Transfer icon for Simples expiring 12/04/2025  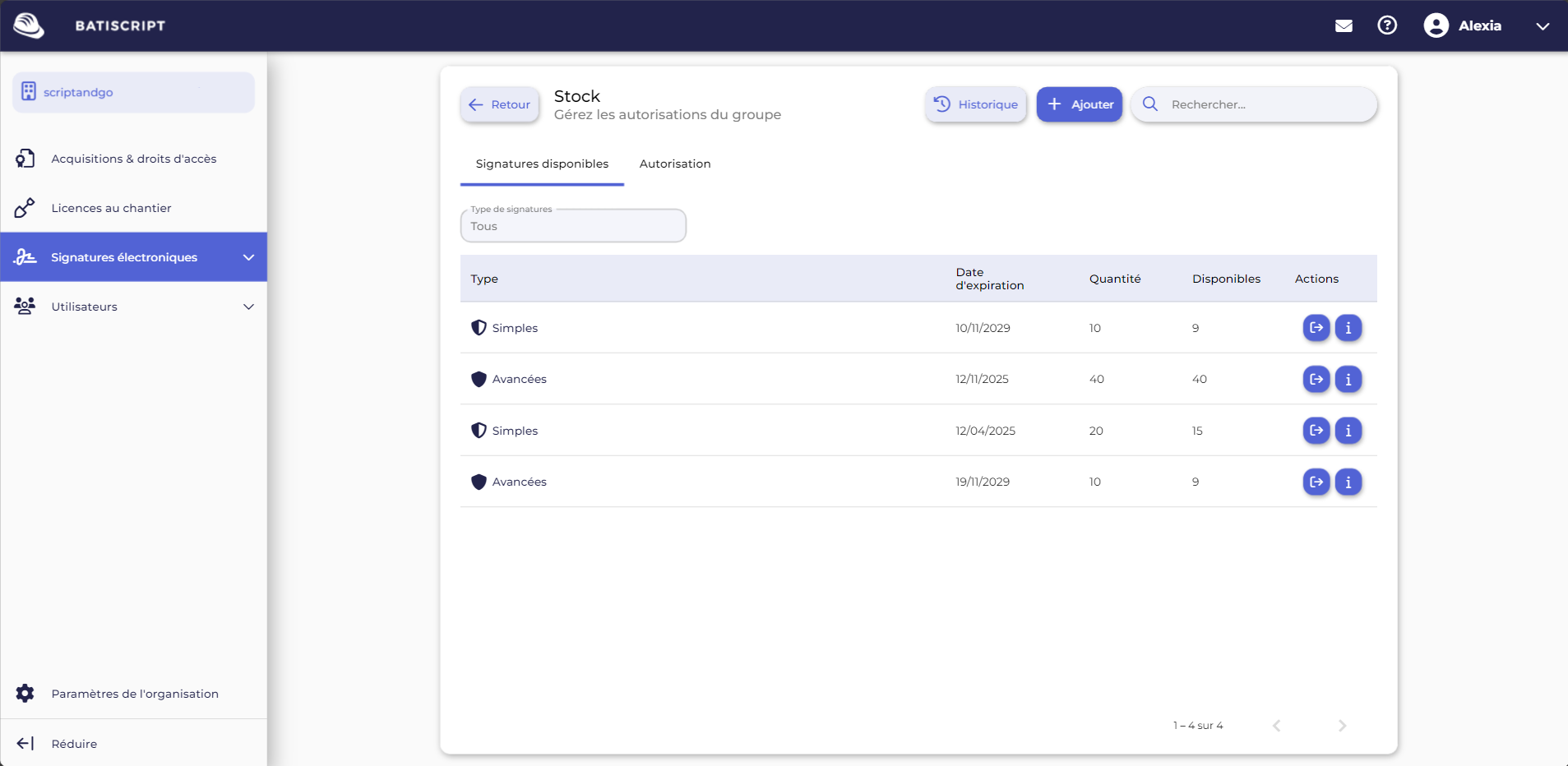(x=1316, y=431)
